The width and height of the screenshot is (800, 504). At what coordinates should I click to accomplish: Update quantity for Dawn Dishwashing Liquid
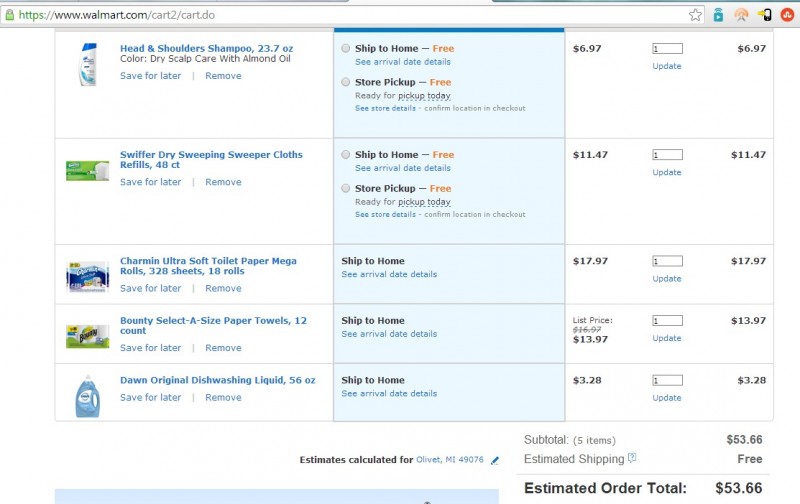pyautogui.click(x=667, y=398)
